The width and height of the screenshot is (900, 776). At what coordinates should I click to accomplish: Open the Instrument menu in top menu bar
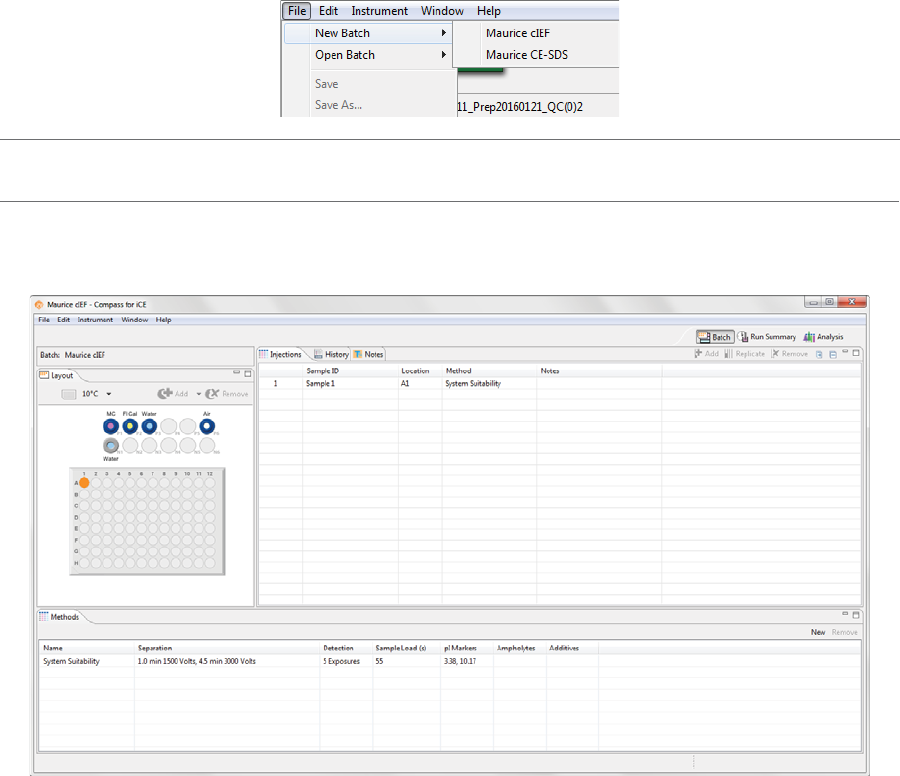[379, 11]
